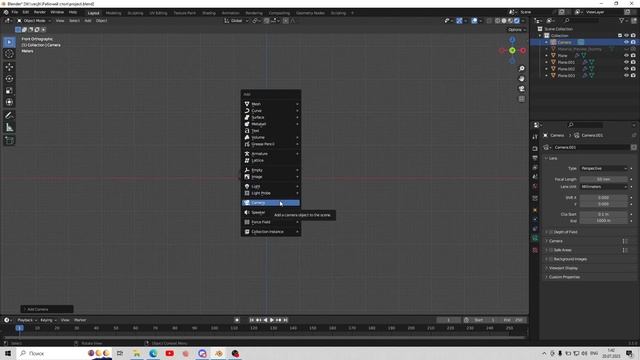Disable render camera icon for Plane.002
The width and height of the screenshot is (640, 360).
pos(633,69)
